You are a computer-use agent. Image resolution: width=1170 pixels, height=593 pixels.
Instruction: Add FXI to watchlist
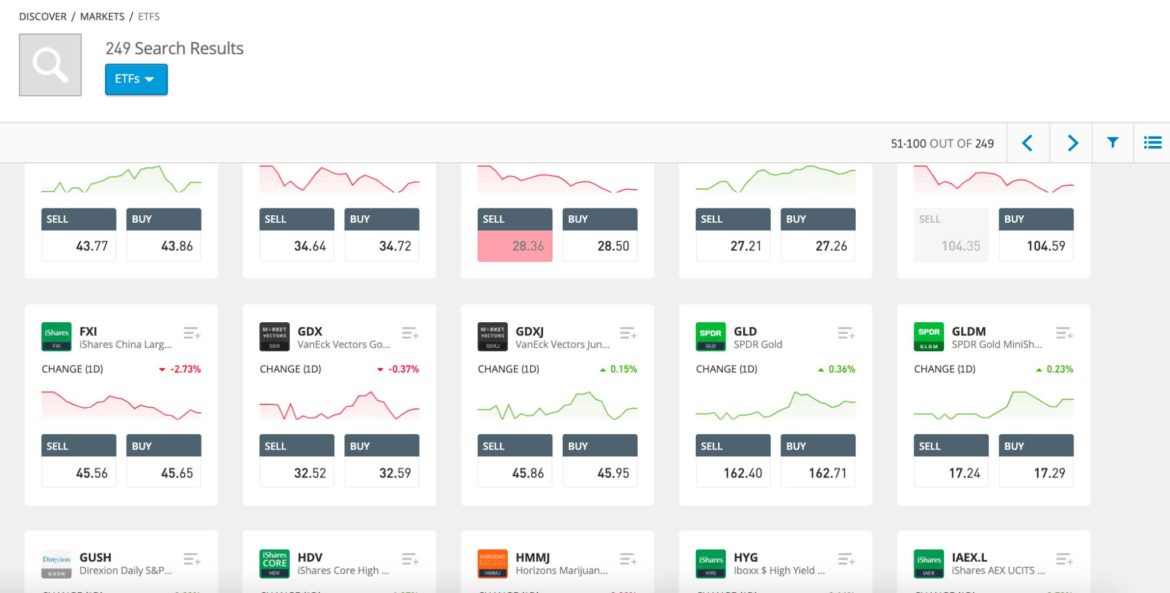coord(192,333)
